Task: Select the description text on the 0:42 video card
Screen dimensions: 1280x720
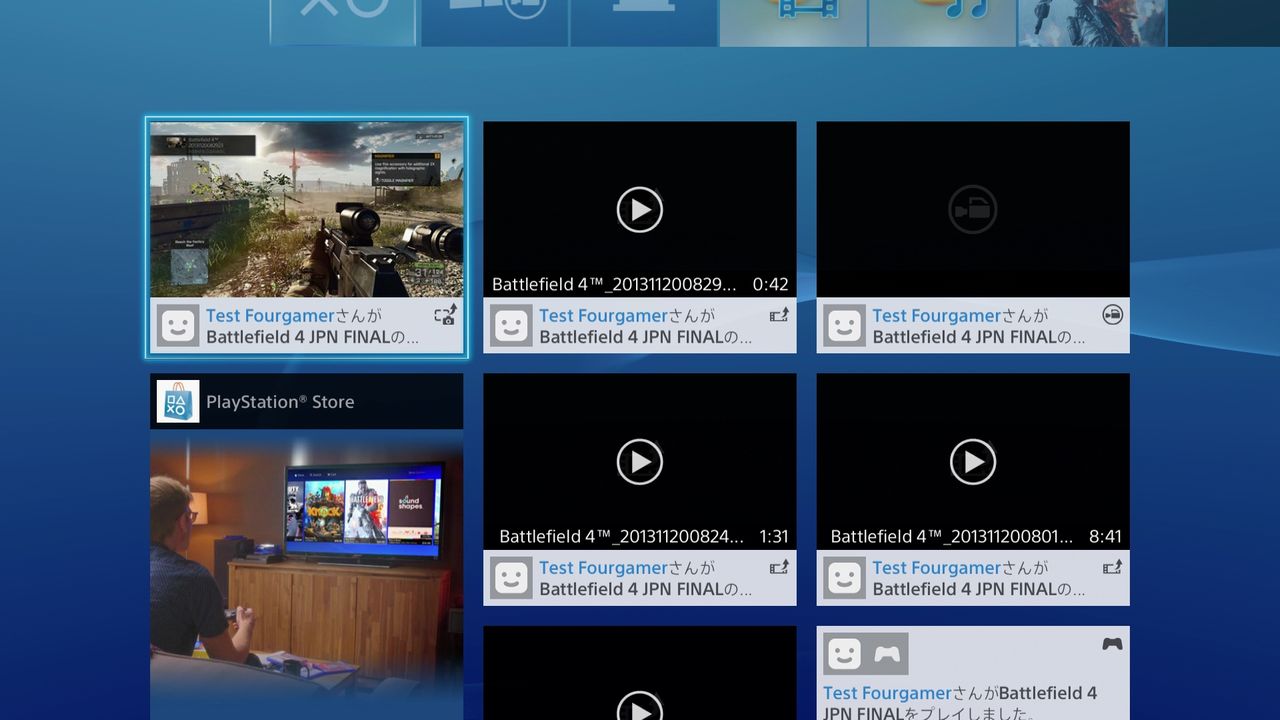Action: (x=645, y=337)
